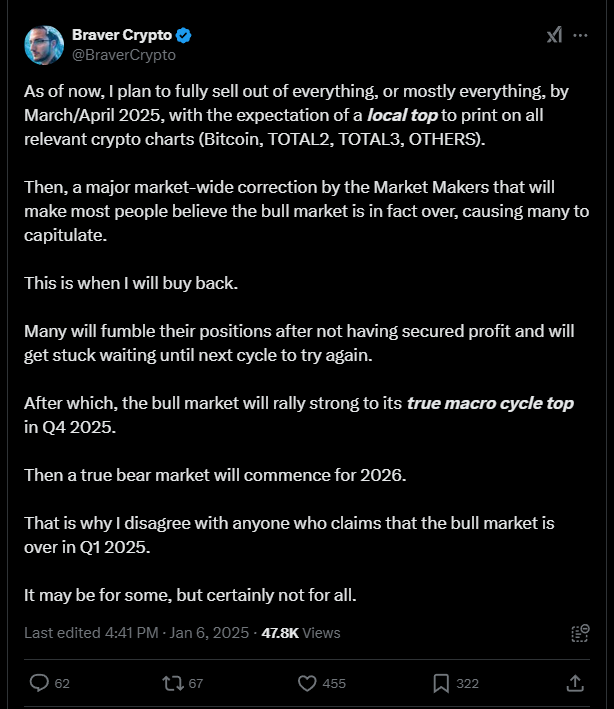Click the Braver Crypto display name
Image resolution: width=614 pixels, height=709 pixels.
coord(122,35)
